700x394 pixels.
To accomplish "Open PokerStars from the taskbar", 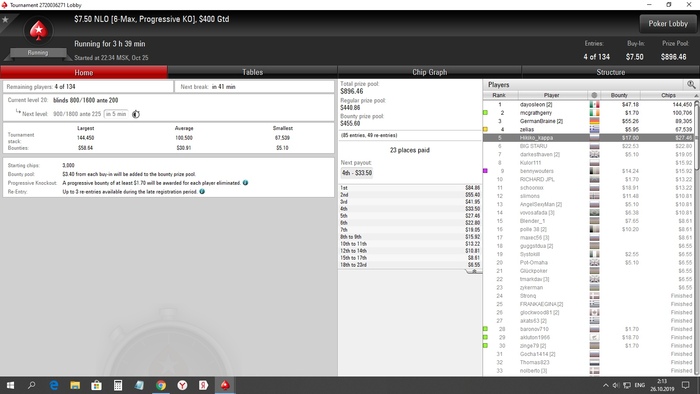I will (225, 385).
